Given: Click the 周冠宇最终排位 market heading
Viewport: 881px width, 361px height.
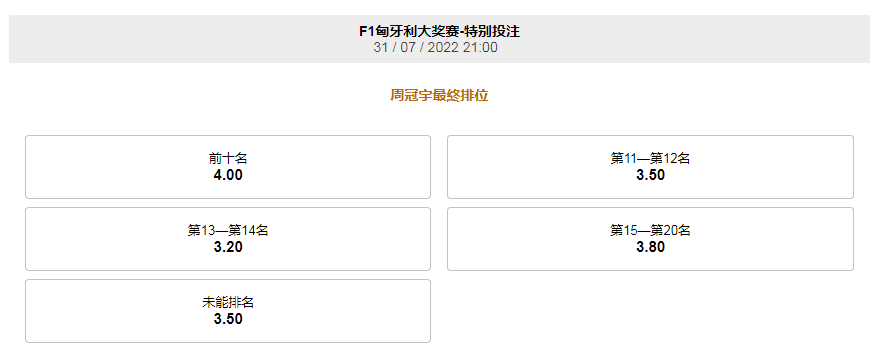Looking at the screenshot, I should 439,95.
